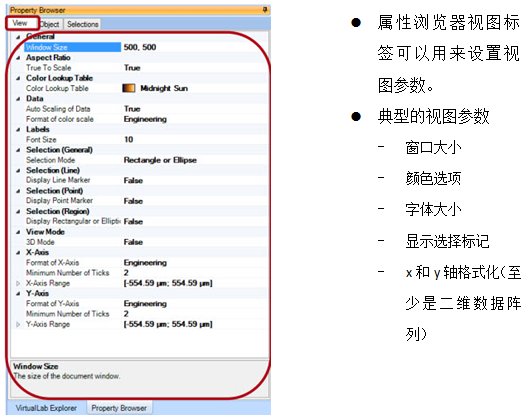
Task: Open the Selections tab
Action: tap(83, 24)
